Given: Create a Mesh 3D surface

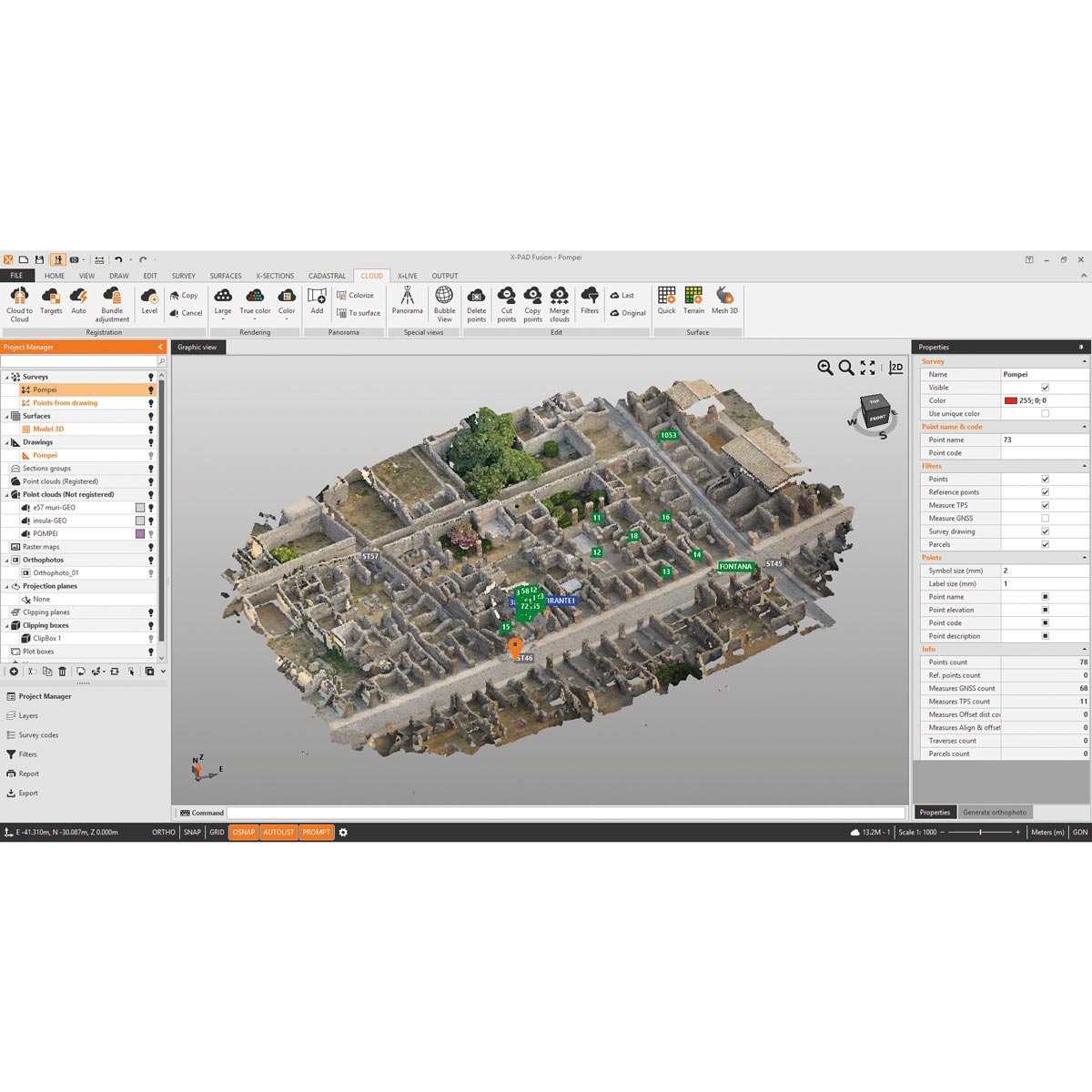Looking at the screenshot, I should click(x=724, y=298).
